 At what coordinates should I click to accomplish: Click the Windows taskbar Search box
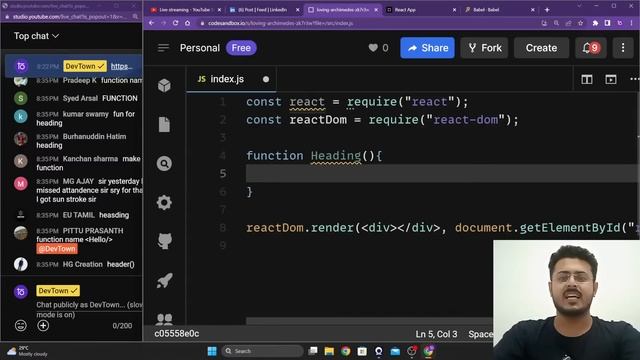point(262,351)
